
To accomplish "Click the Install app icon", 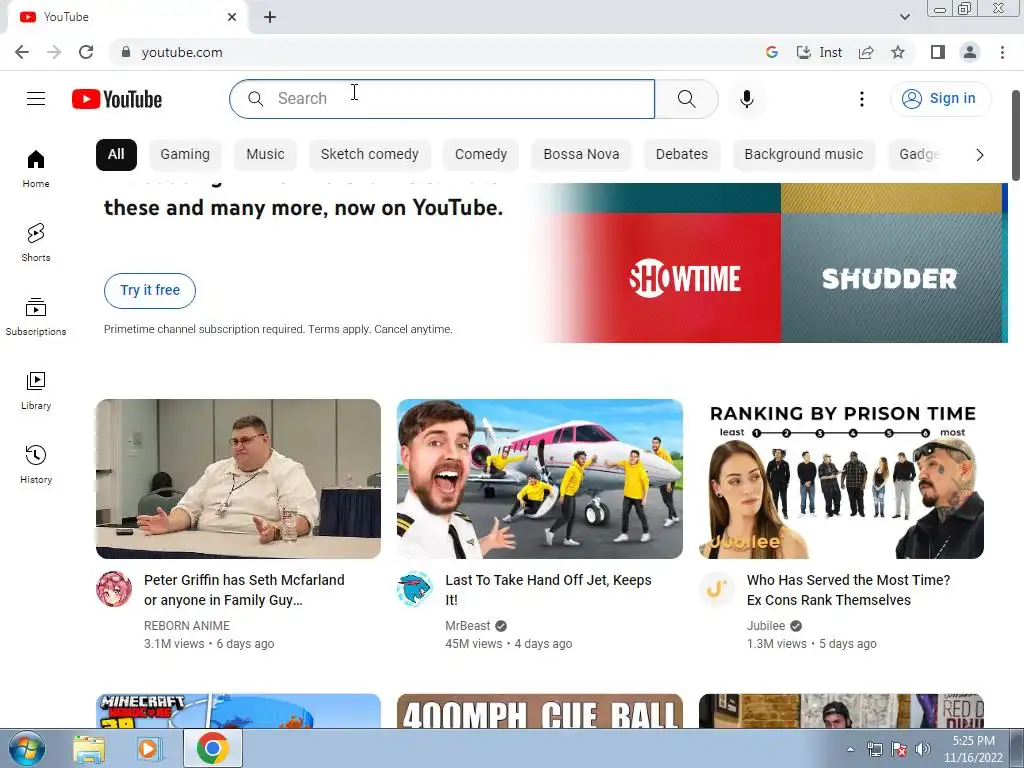I will pos(819,52).
